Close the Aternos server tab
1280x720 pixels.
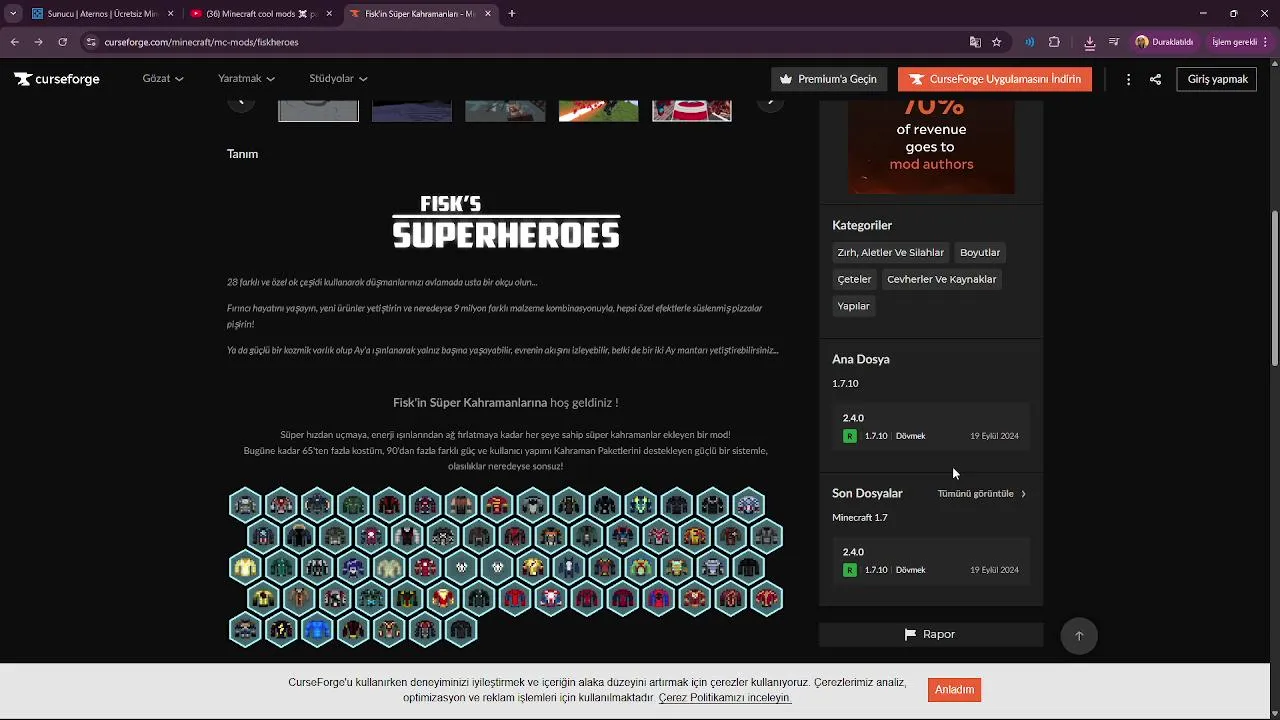171,14
